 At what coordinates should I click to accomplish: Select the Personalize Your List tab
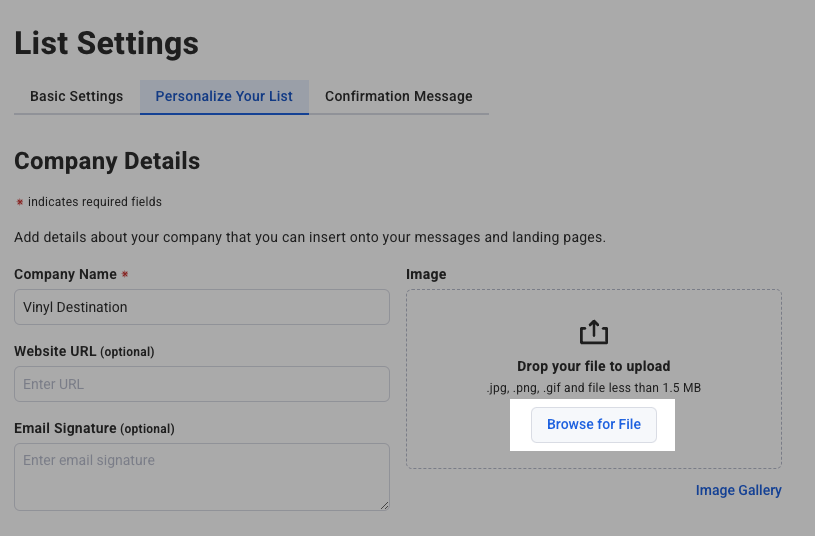pyautogui.click(x=224, y=97)
